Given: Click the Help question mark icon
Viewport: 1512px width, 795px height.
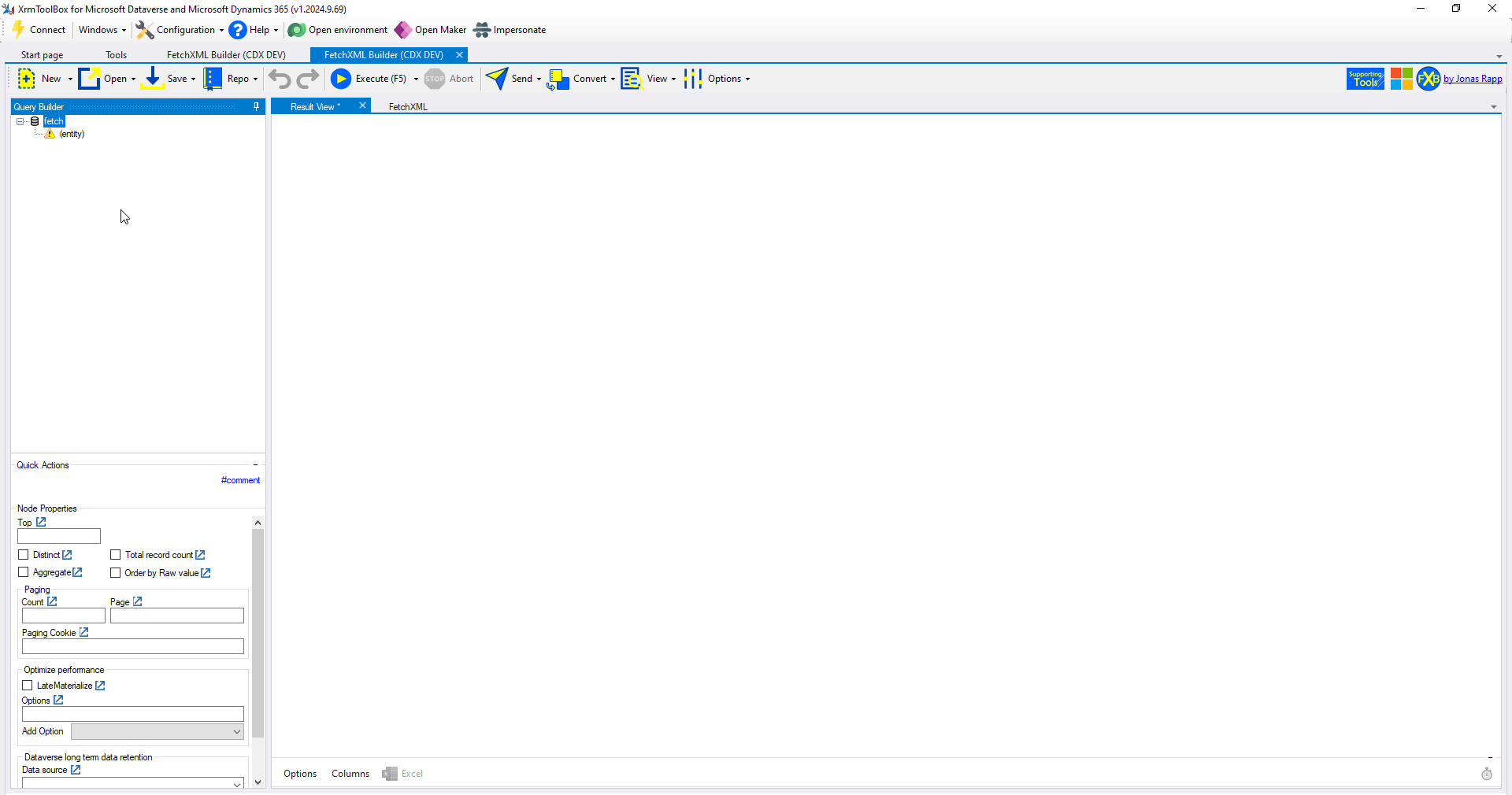Looking at the screenshot, I should [x=238, y=30].
